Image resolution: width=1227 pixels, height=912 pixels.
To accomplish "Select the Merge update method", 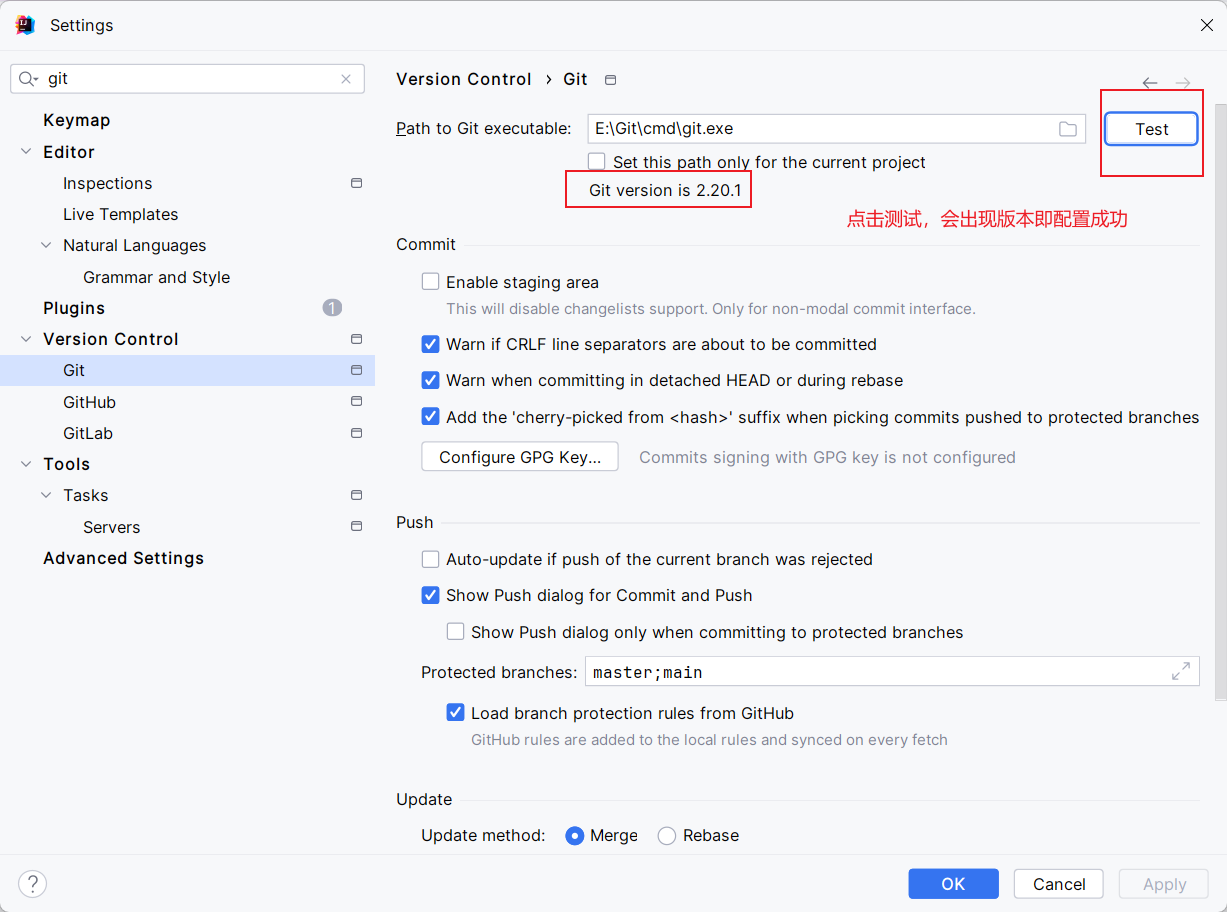I will (x=575, y=836).
